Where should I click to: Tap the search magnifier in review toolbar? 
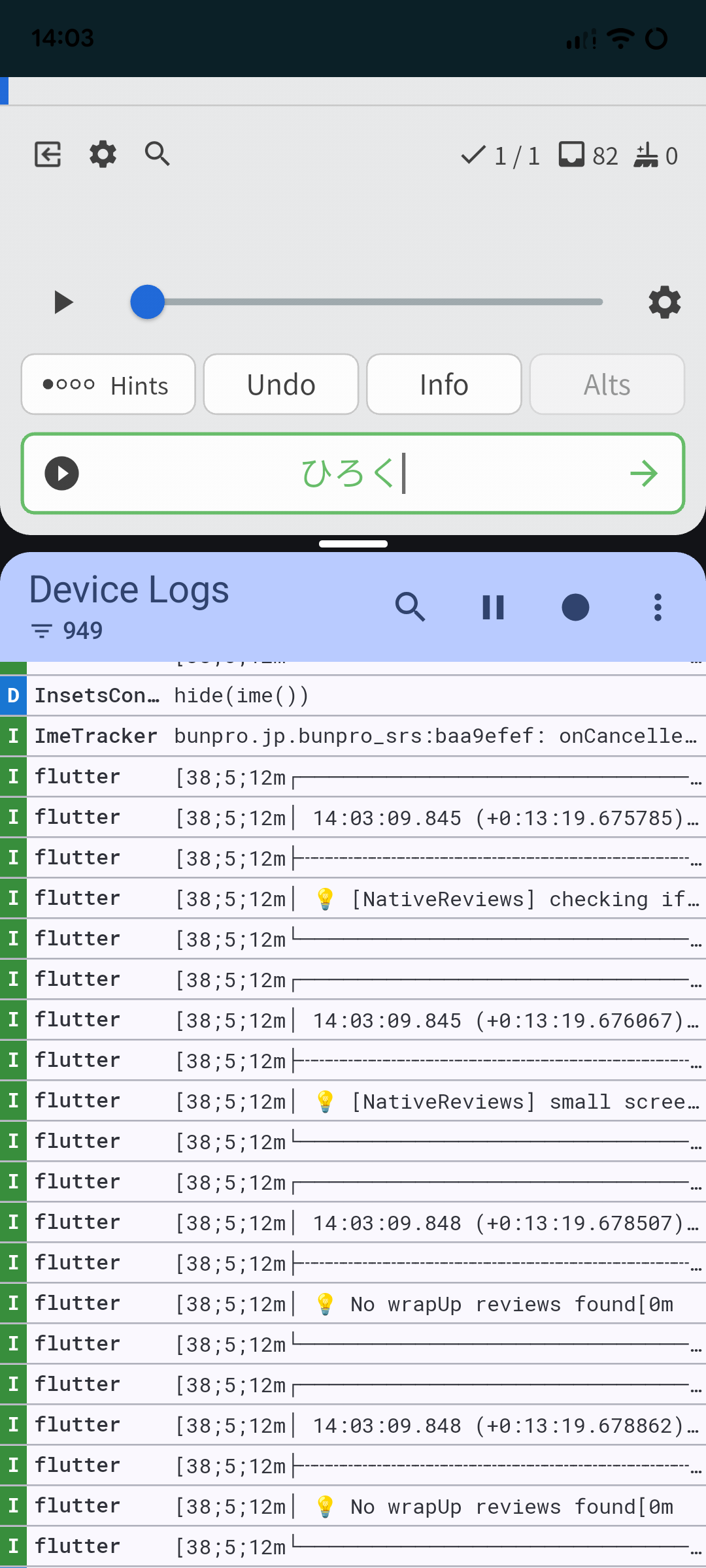pyautogui.click(x=157, y=155)
